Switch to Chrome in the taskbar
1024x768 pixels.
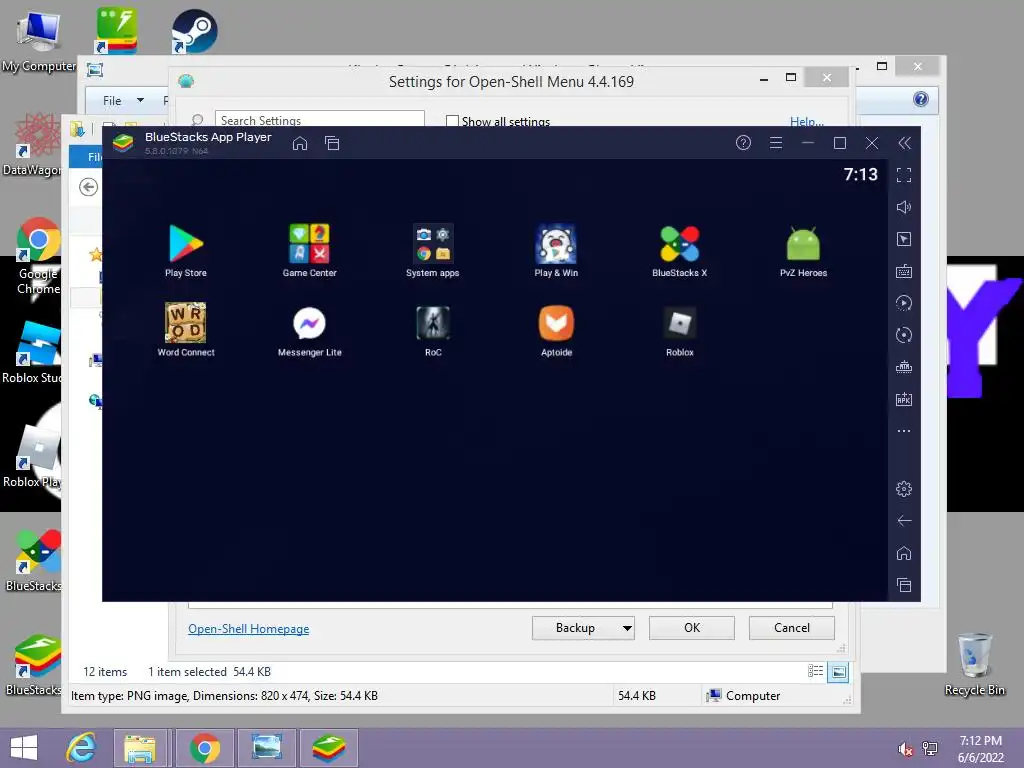pos(204,748)
